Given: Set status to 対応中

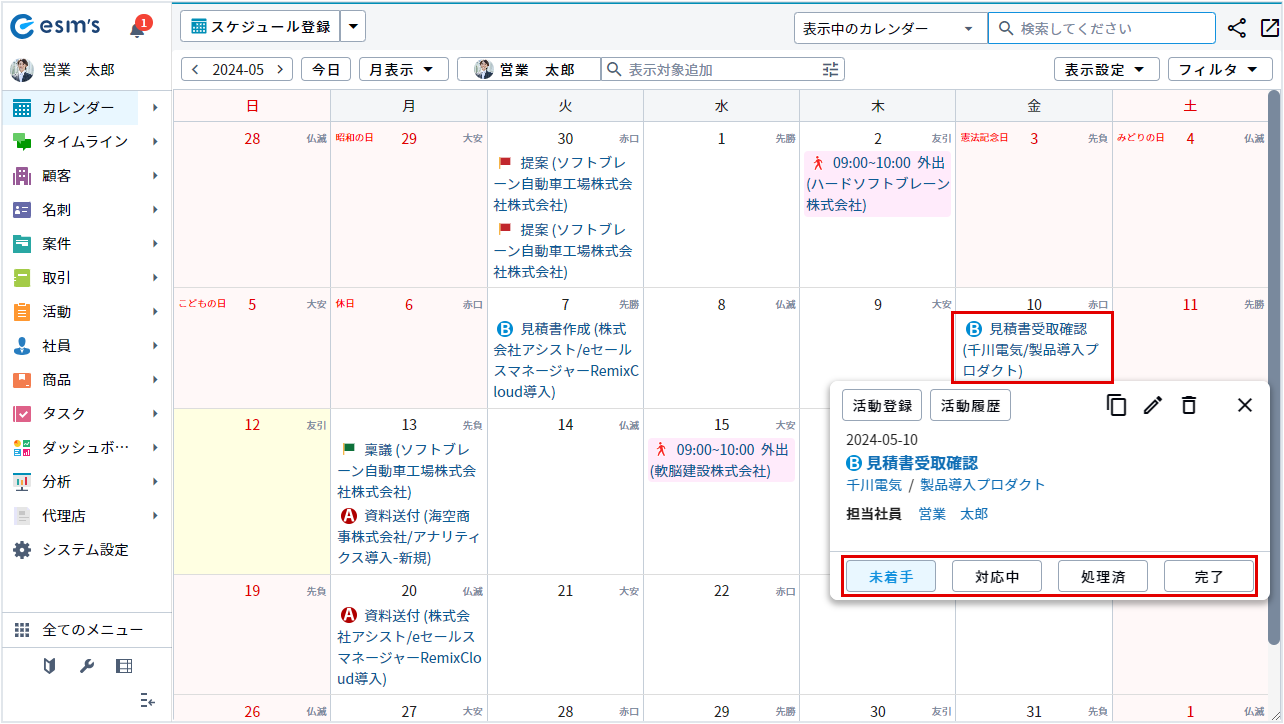Looking at the screenshot, I should click(996, 576).
